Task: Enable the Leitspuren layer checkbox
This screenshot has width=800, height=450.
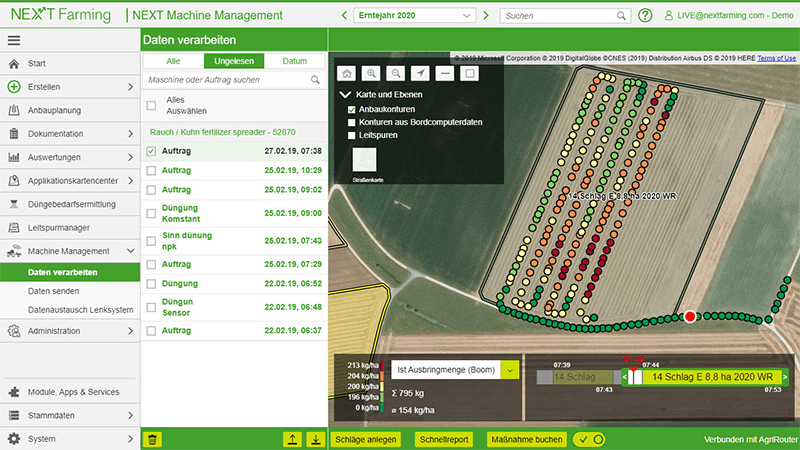Action: [352, 136]
